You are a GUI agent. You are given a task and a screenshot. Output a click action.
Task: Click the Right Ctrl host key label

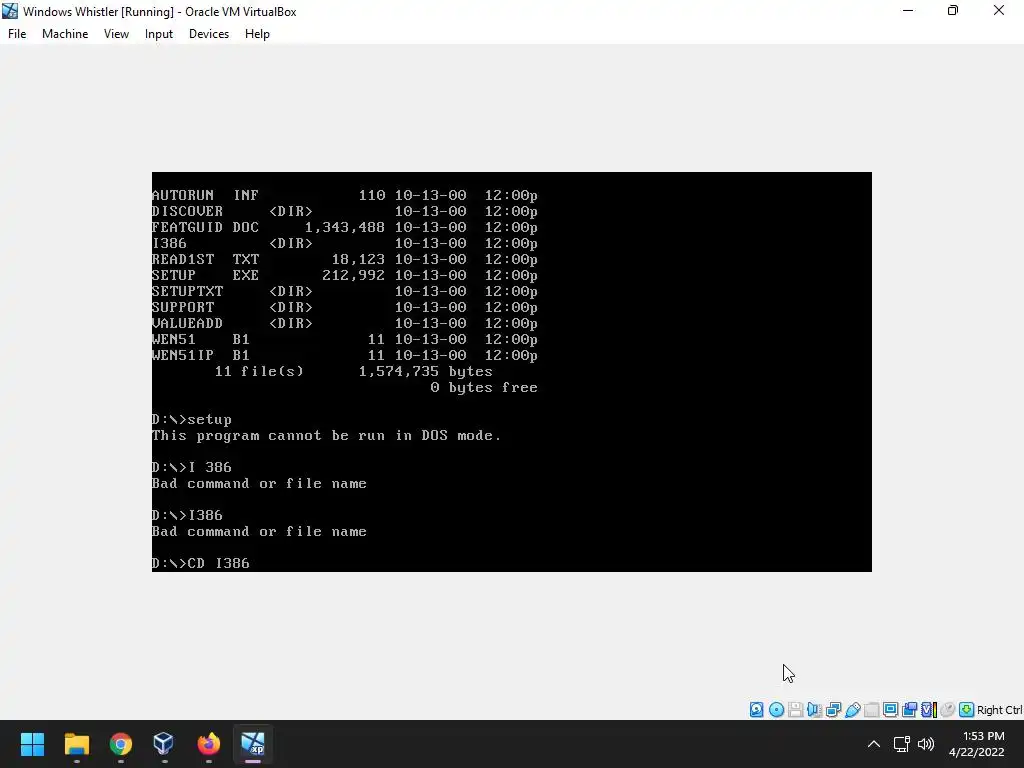tap(999, 710)
